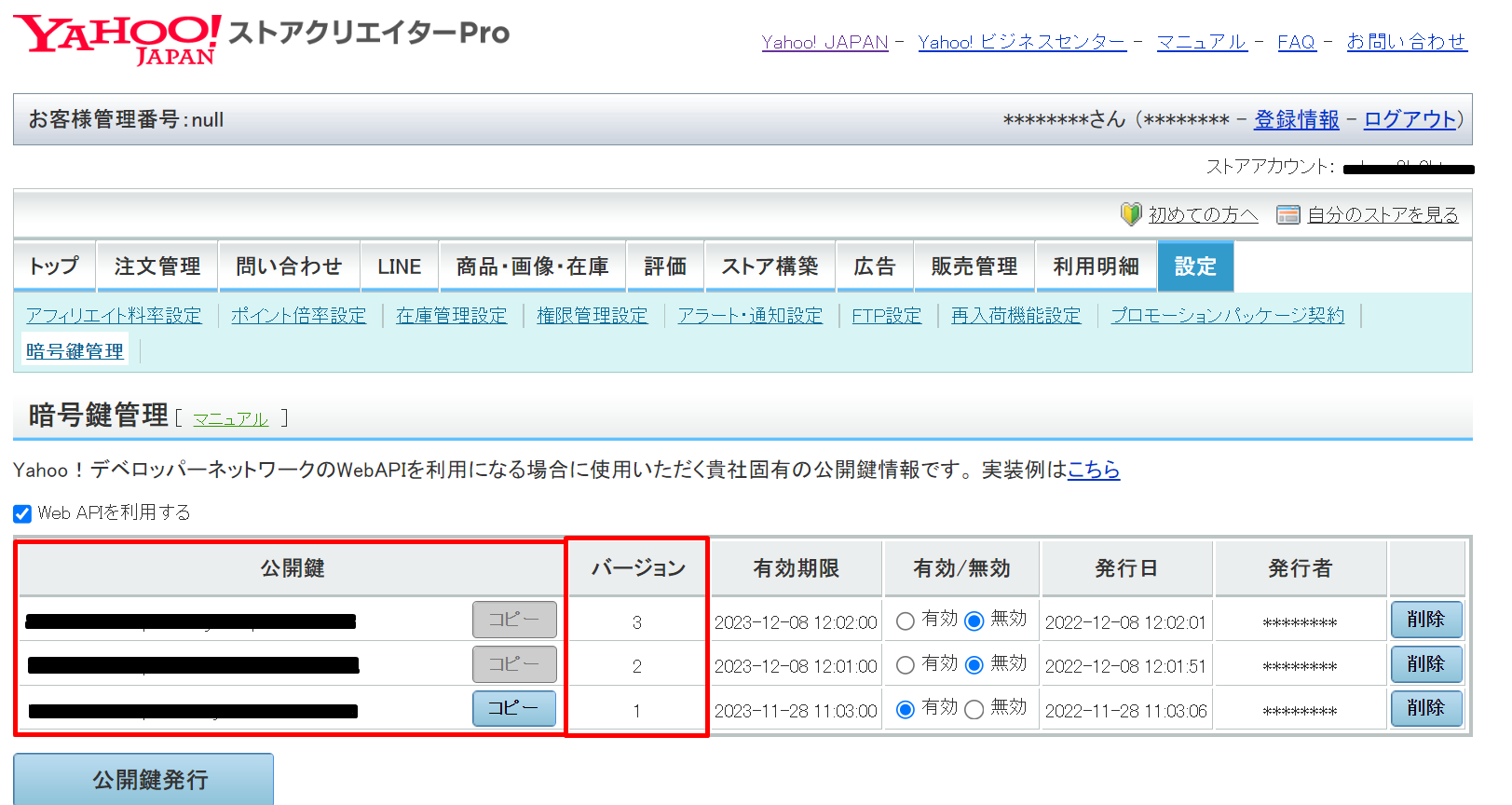Click the store page icon beside 自分のストアを見る
Viewport: 1512px width, 805px height.
(x=1287, y=215)
